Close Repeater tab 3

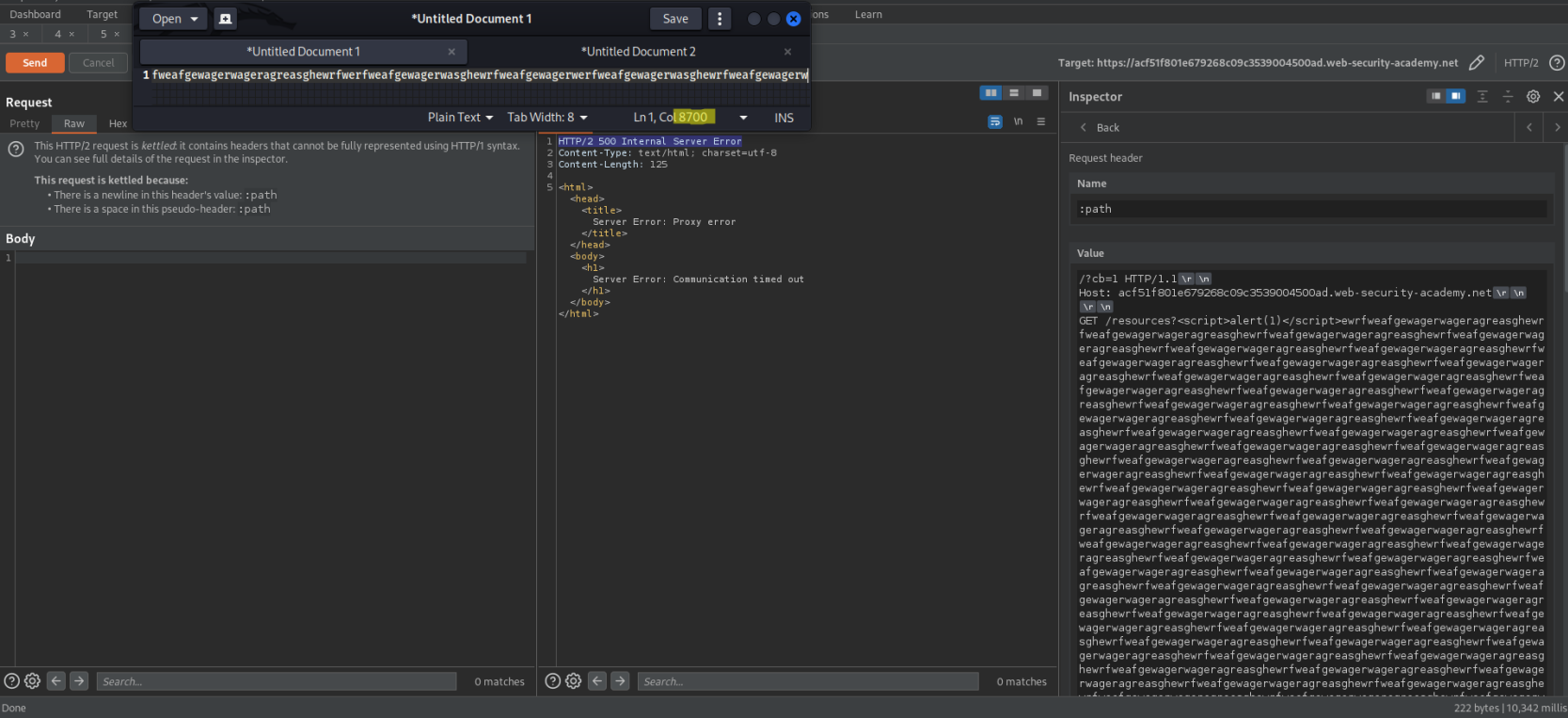pos(25,34)
